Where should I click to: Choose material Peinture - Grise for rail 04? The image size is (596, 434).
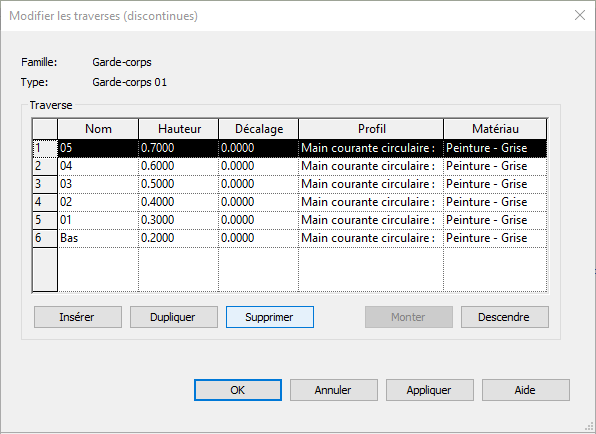(495, 166)
